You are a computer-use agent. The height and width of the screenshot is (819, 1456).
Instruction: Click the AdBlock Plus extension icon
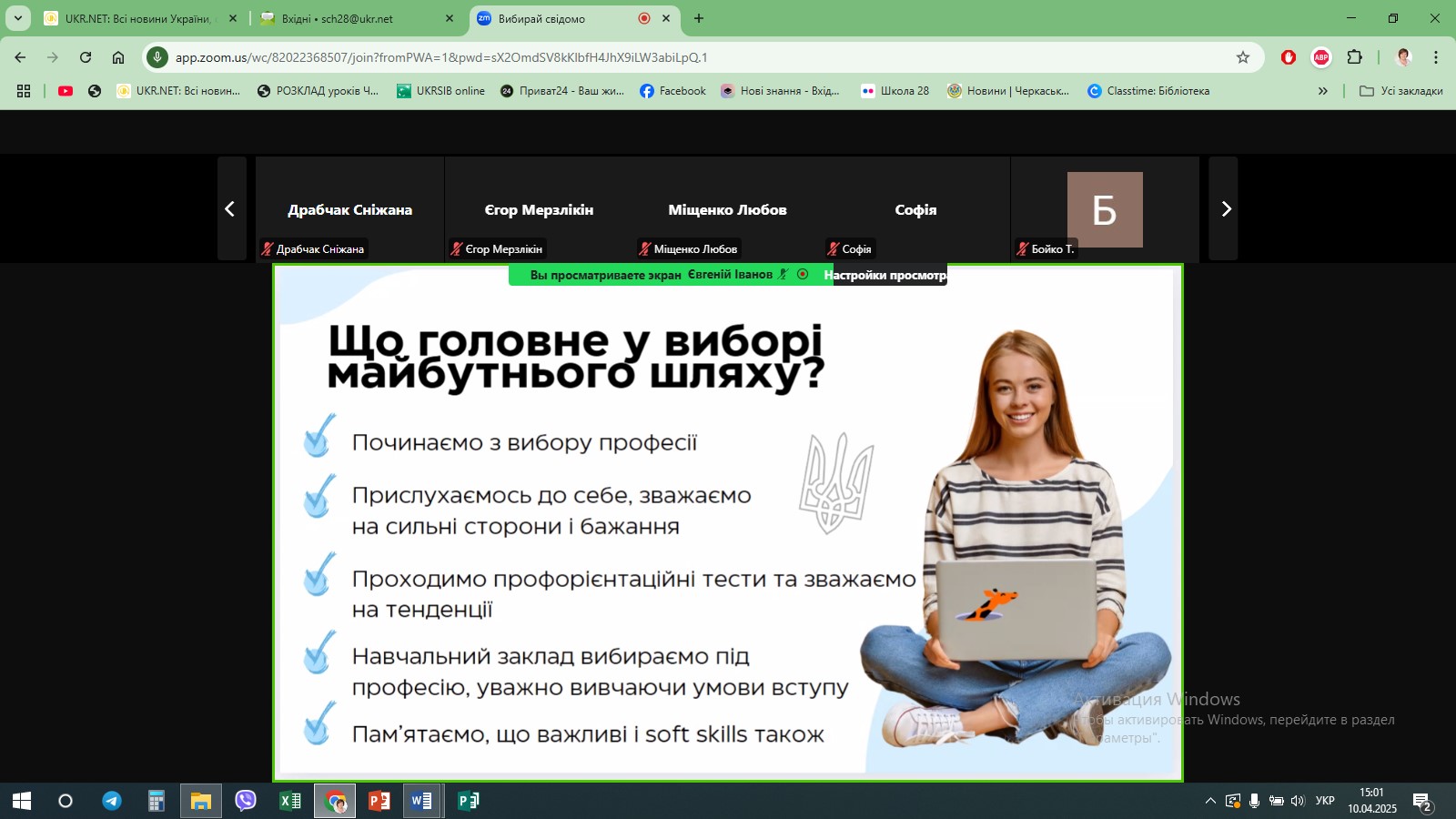(x=1321, y=57)
